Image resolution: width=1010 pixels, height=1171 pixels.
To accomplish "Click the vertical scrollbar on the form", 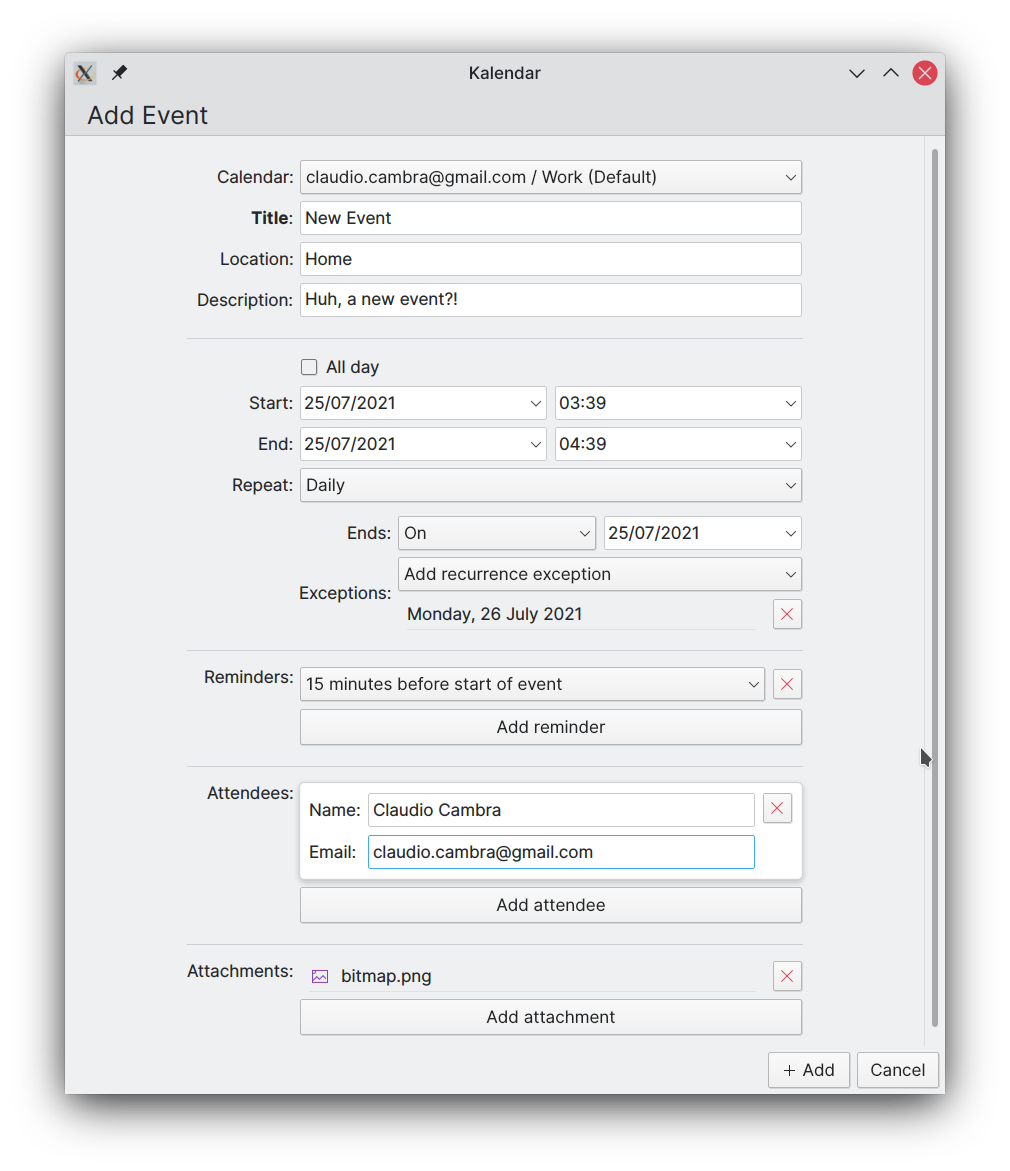I will point(935,588).
